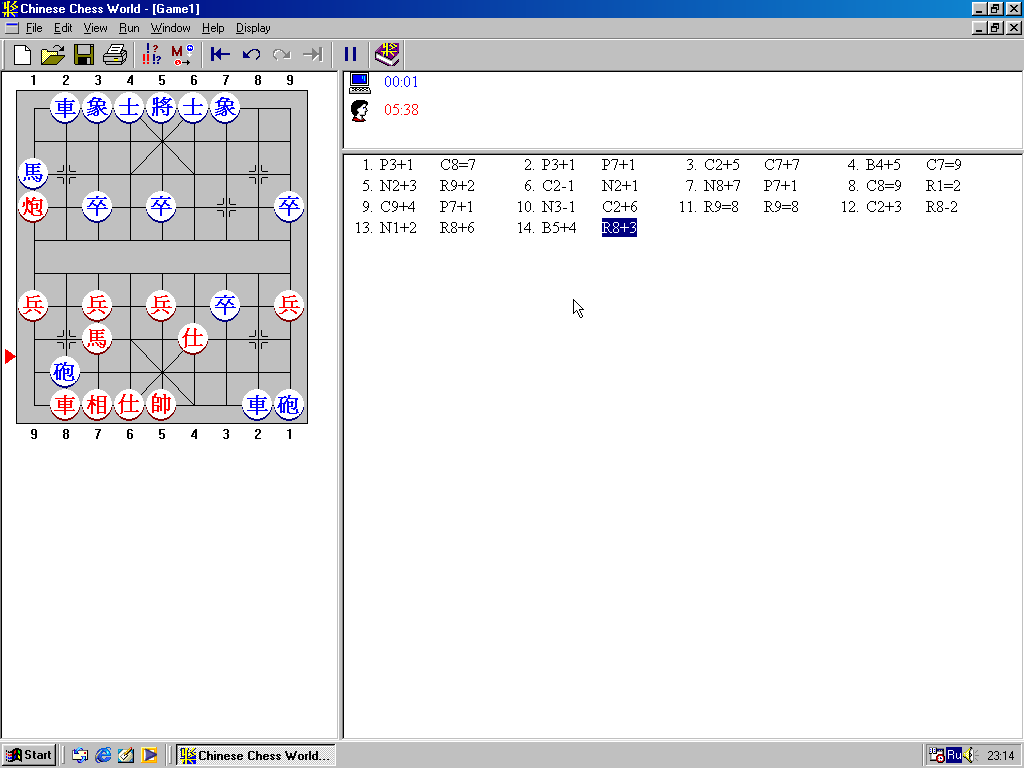Click the Ru language indicator in tray
The width and height of the screenshot is (1024, 768).
click(x=953, y=756)
